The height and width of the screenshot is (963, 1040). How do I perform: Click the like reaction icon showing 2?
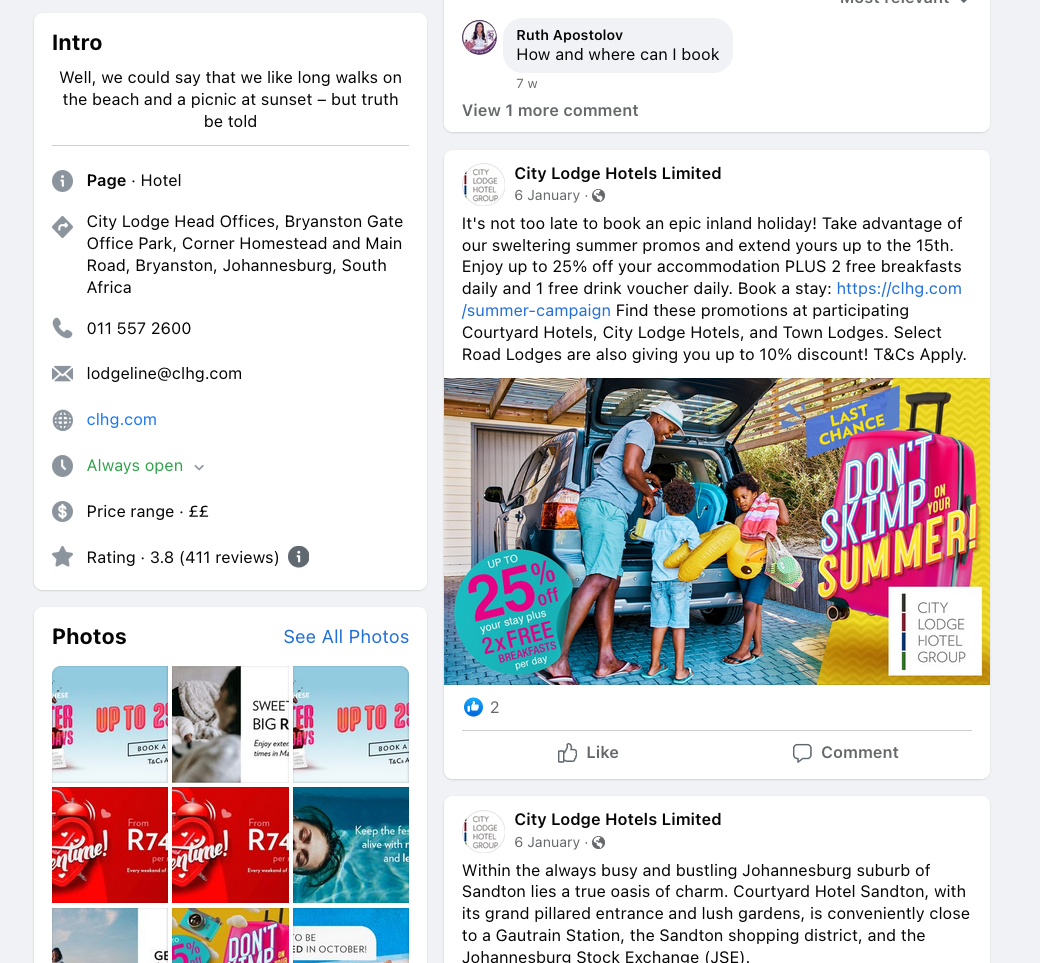473,708
